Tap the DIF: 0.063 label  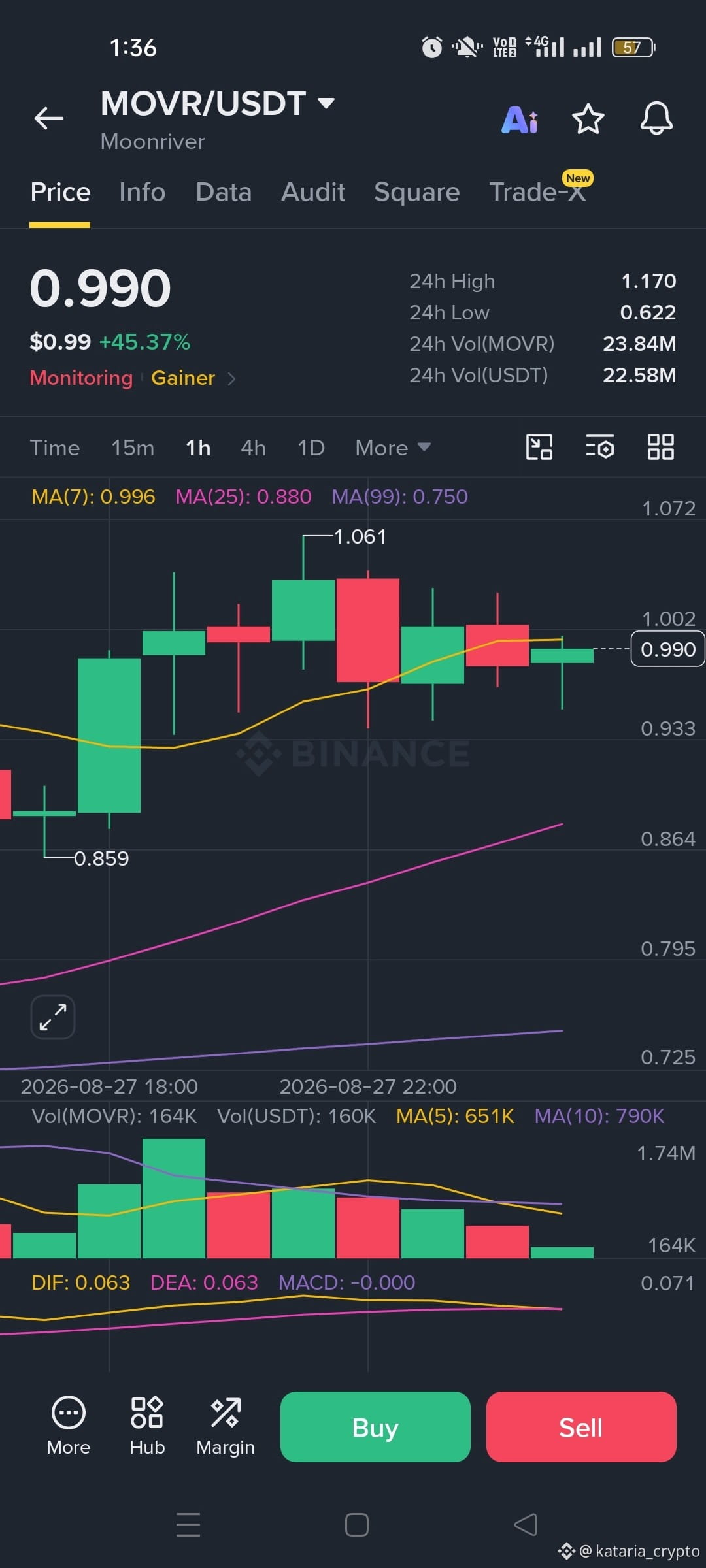pyautogui.click(x=81, y=1282)
